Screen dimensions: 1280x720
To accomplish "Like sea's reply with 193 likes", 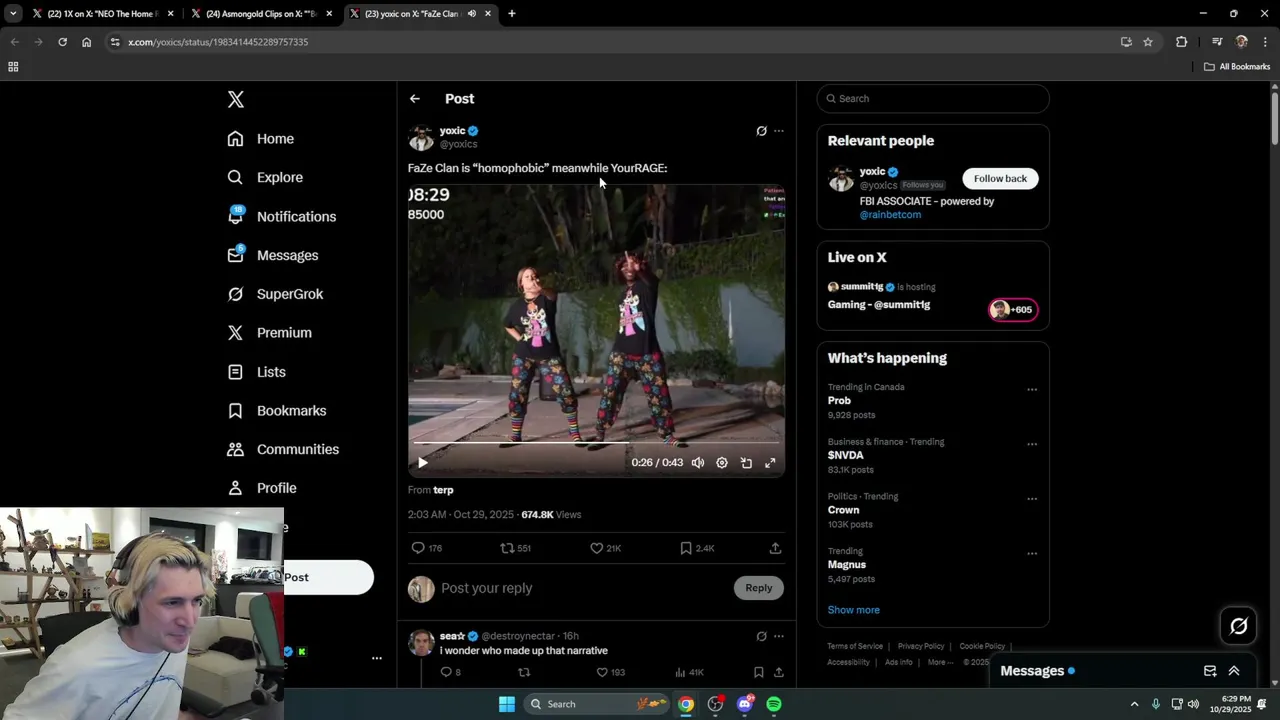I will pyautogui.click(x=610, y=673).
